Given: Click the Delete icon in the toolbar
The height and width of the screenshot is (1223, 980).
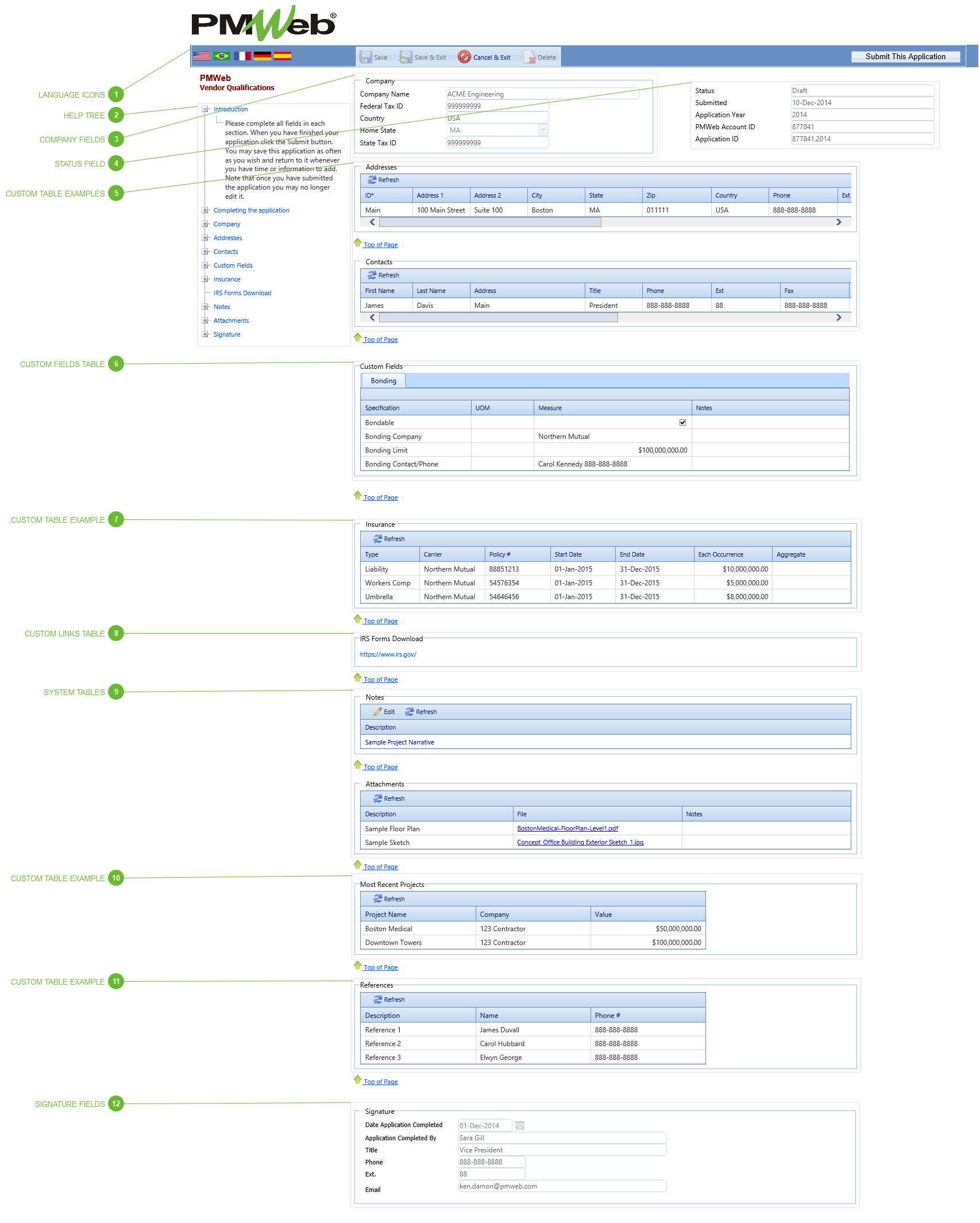Looking at the screenshot, I should (x=530, y=56).
